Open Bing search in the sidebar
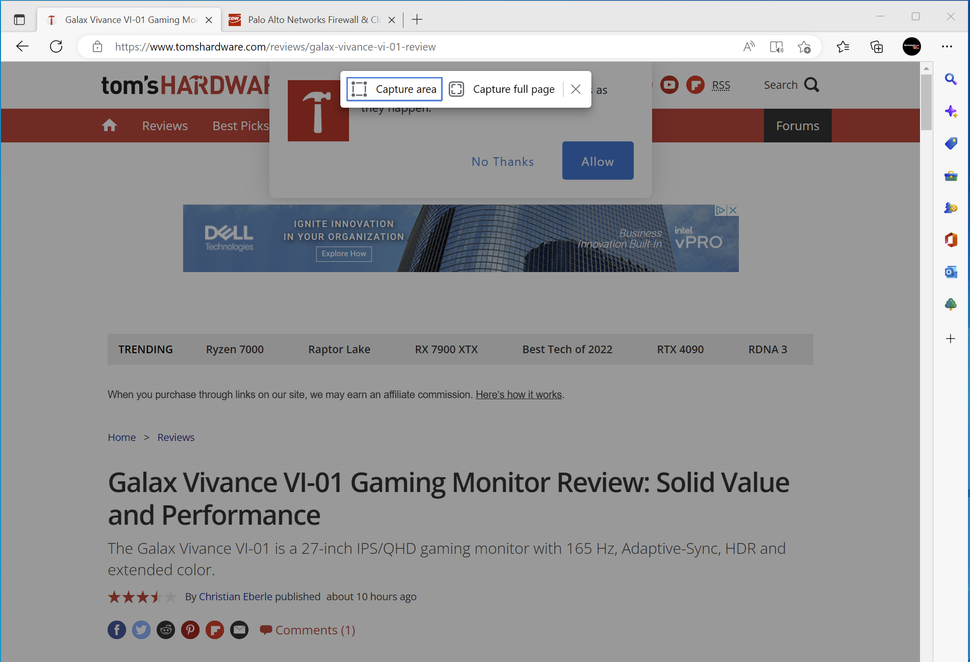970x662 pixels. 950,79
